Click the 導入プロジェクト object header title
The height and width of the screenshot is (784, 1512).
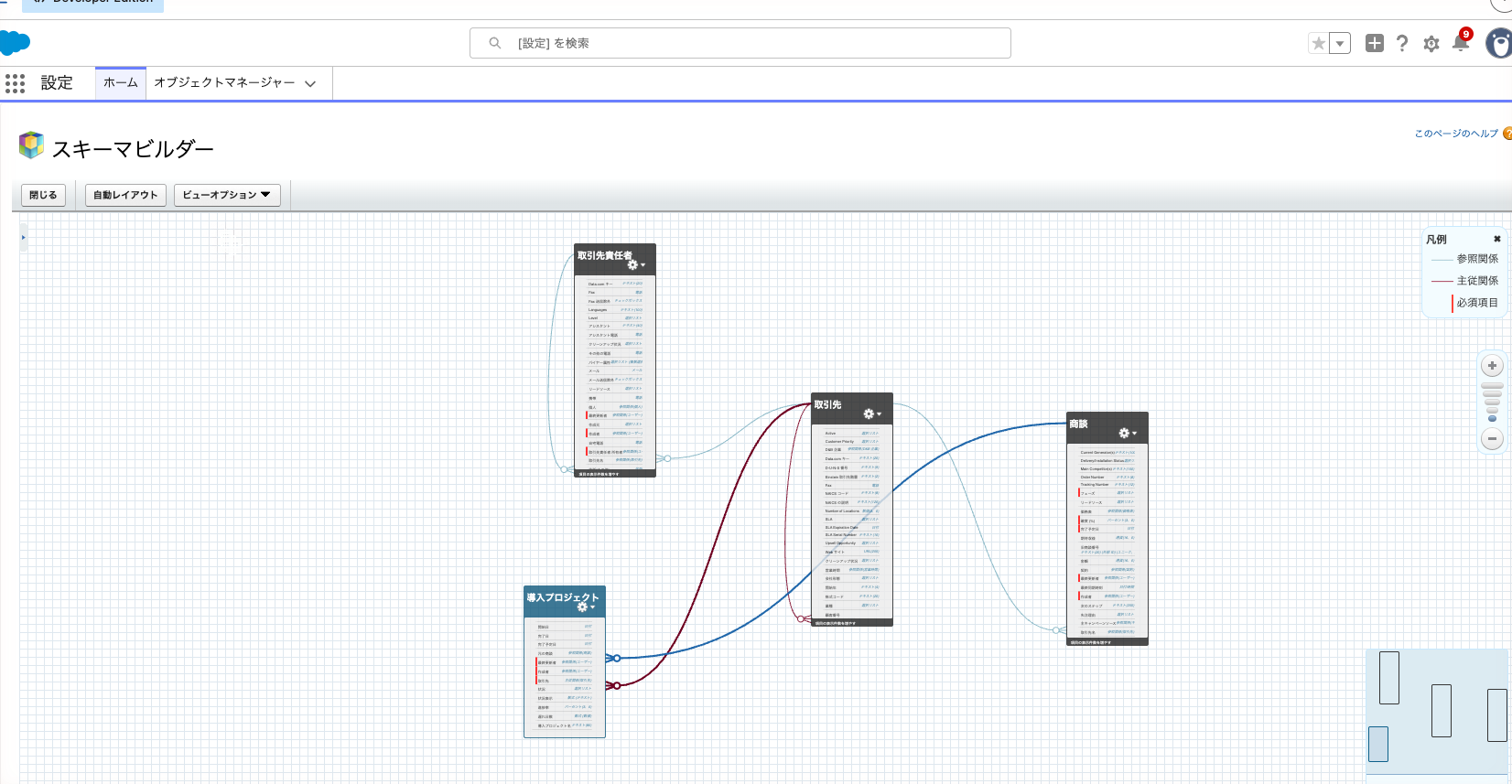tap(562, 597)
